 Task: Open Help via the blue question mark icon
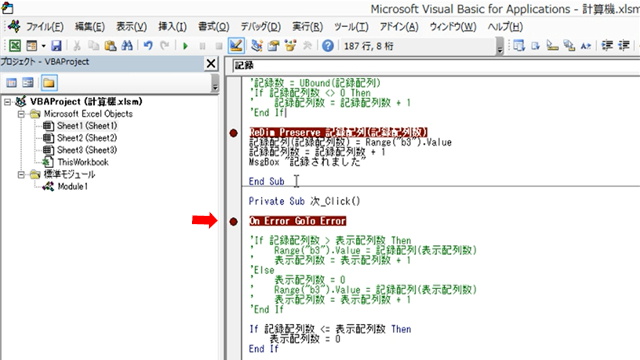point(327,46)
